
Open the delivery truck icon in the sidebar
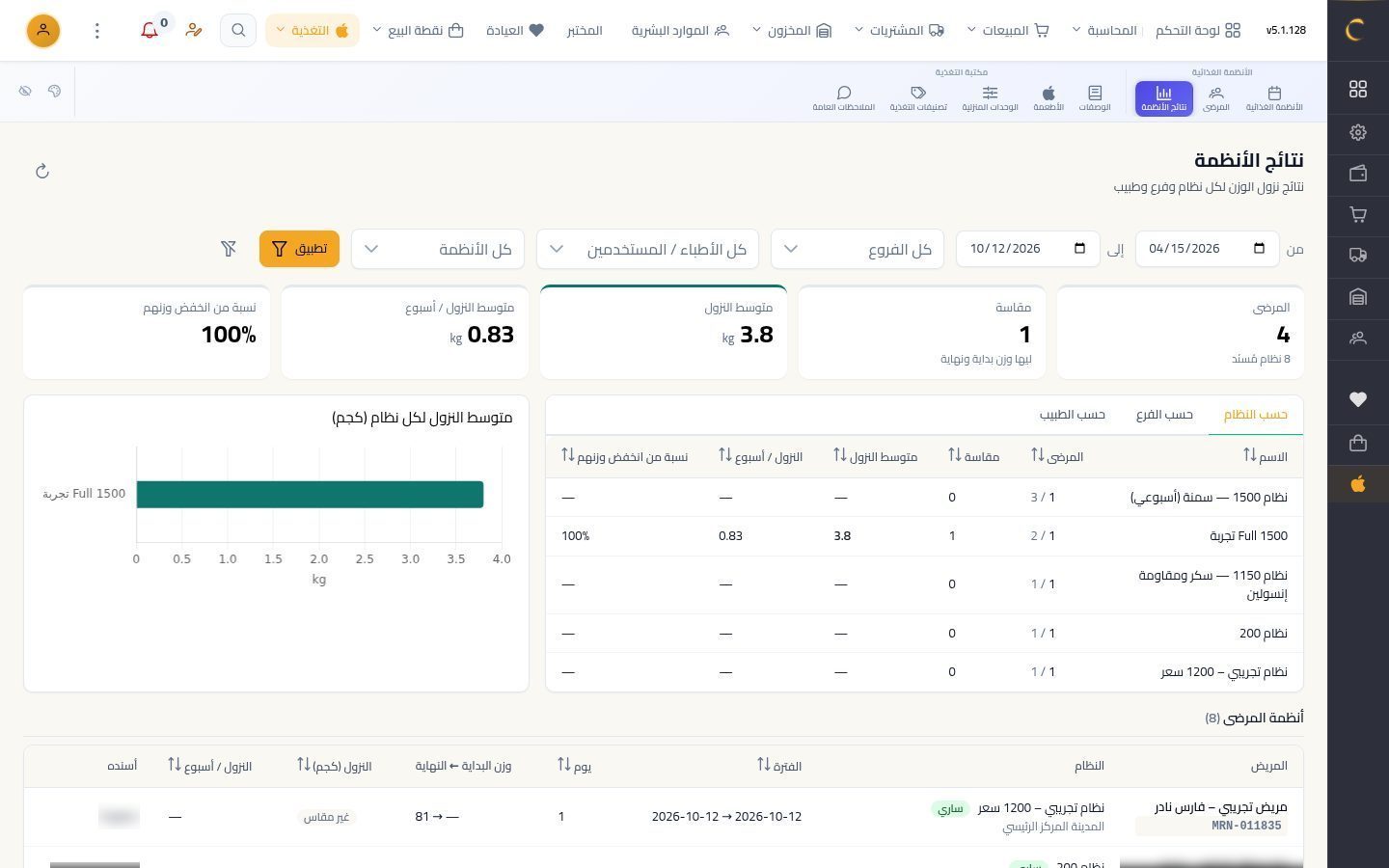pos(1358,256)
